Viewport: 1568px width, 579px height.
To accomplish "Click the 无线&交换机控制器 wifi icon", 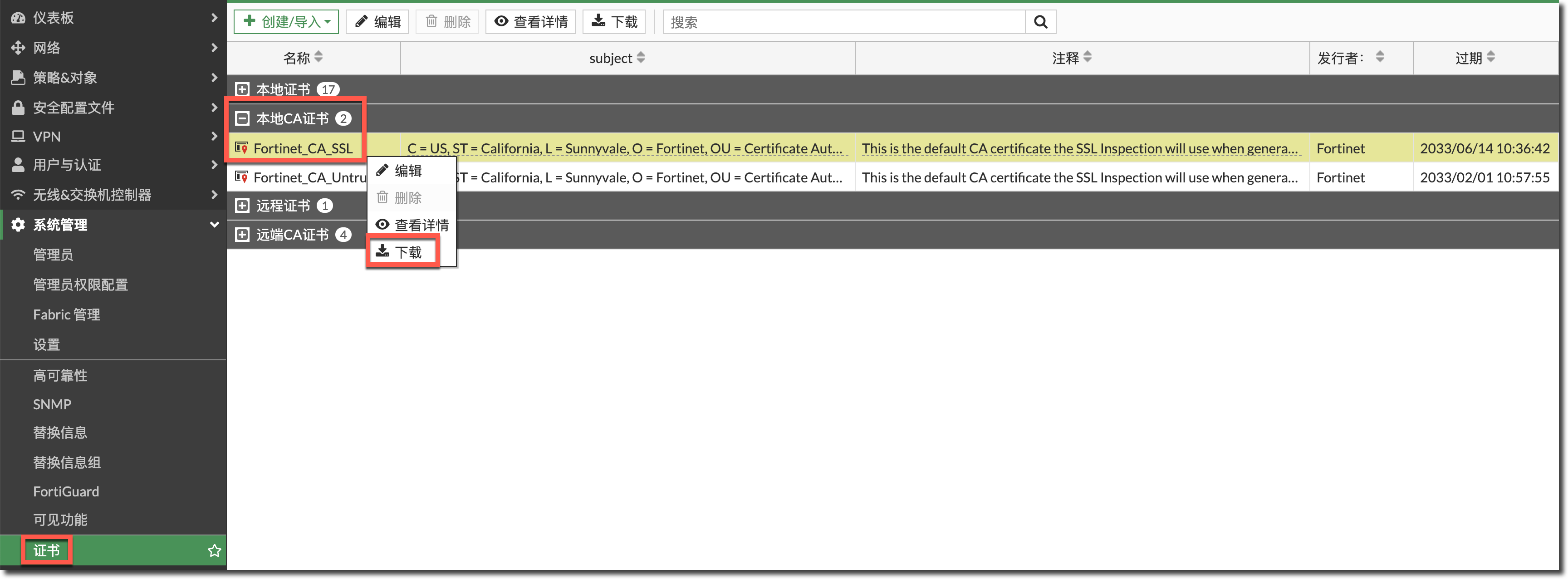I will pyautogui.click(x=18, y=195).
